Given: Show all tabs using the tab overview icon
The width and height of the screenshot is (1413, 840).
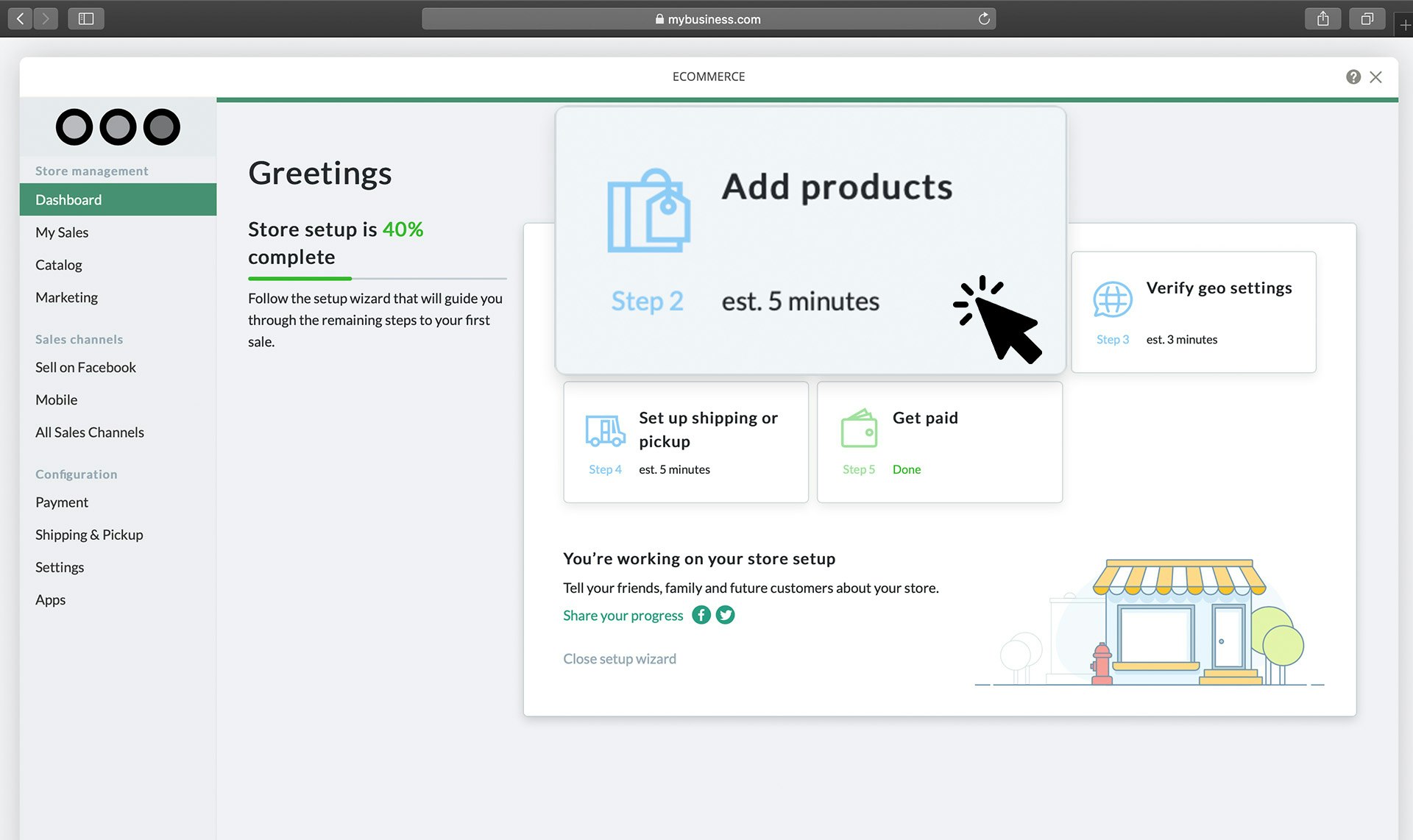Looking at the screenshot, I should [1367, 18].
